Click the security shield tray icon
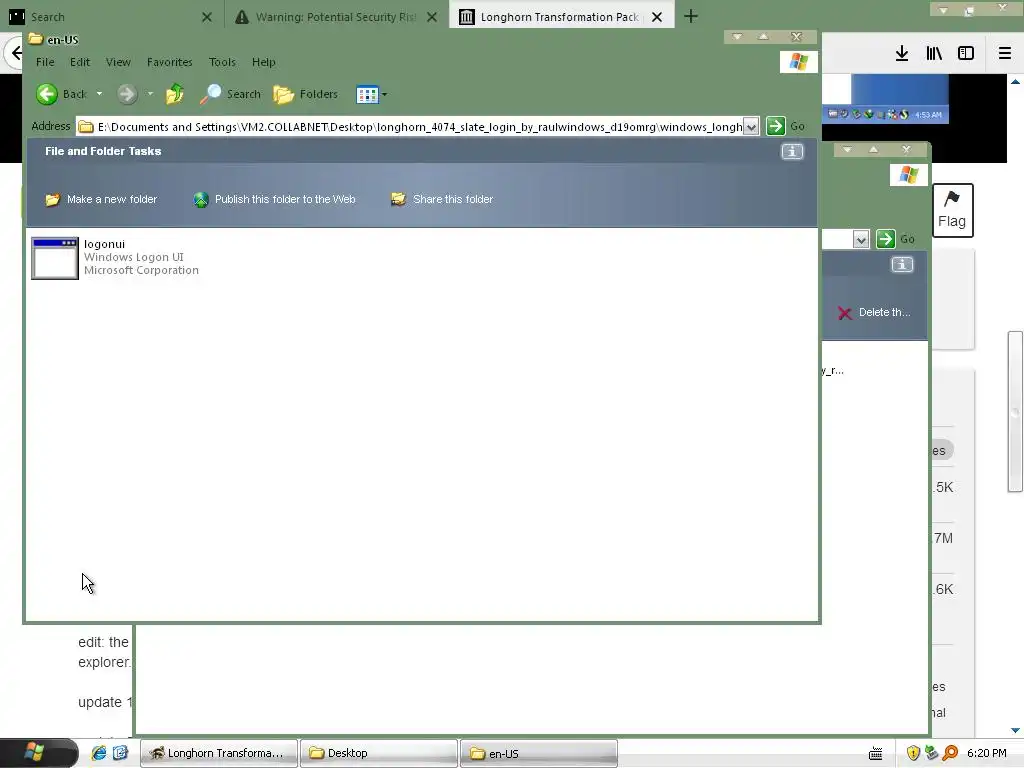Image resolution: width=1024 pixels, height=768 pixels. [913, 754]
